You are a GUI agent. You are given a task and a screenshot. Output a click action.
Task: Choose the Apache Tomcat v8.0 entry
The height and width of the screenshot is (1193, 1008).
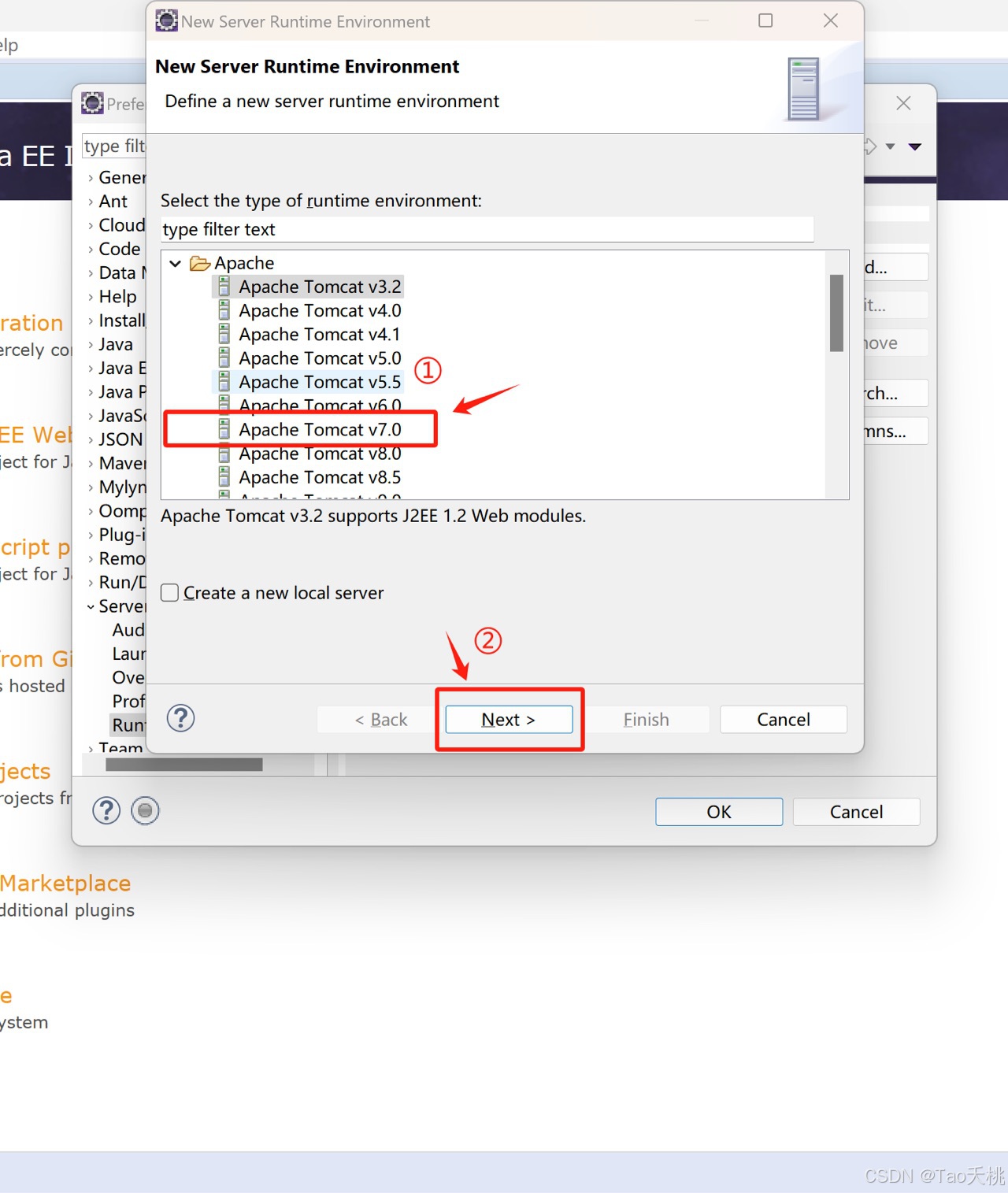click(x=320, y=454)
